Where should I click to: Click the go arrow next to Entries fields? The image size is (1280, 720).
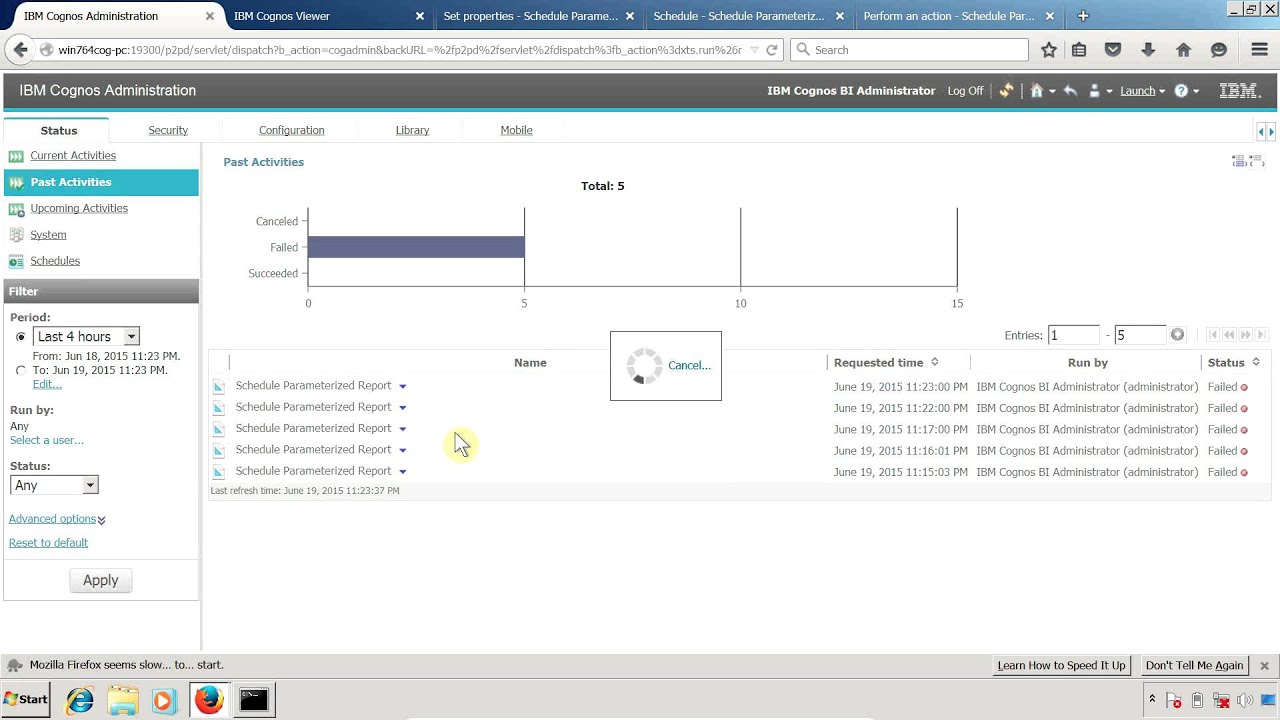click(x=1177, y=335)
